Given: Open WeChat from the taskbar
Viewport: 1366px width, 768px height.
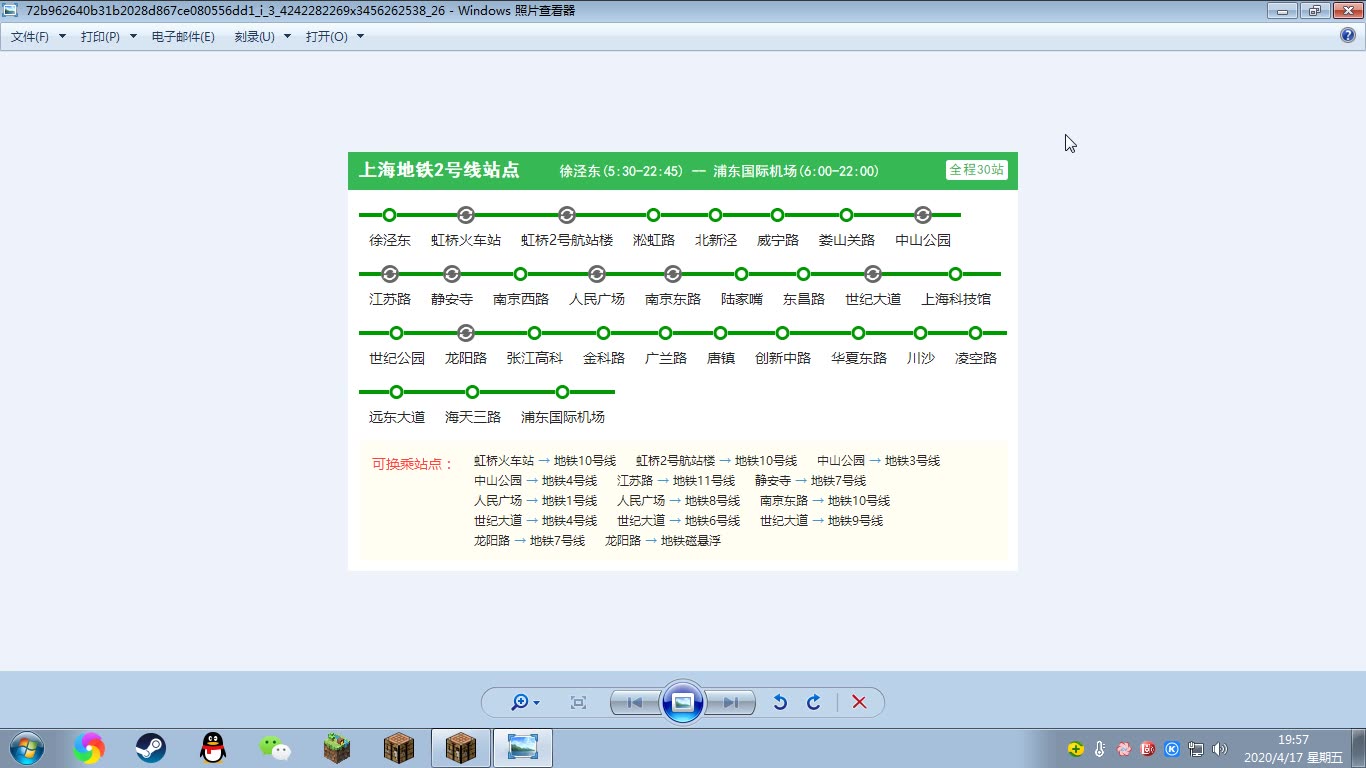Looking at the screenshot, I should point(275,748).
